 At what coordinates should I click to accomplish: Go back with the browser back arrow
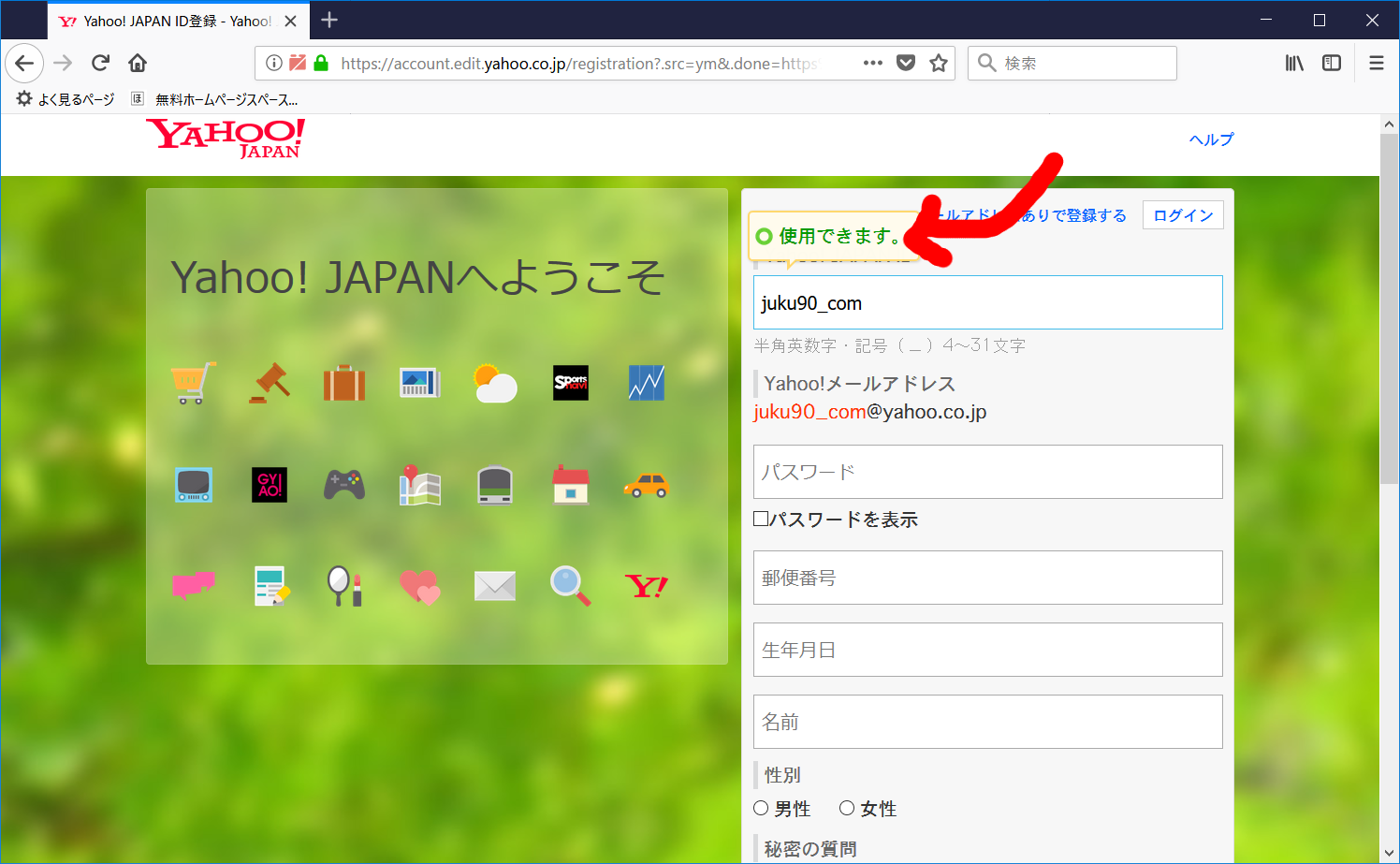pyautogui.click(x=24, y=63)
